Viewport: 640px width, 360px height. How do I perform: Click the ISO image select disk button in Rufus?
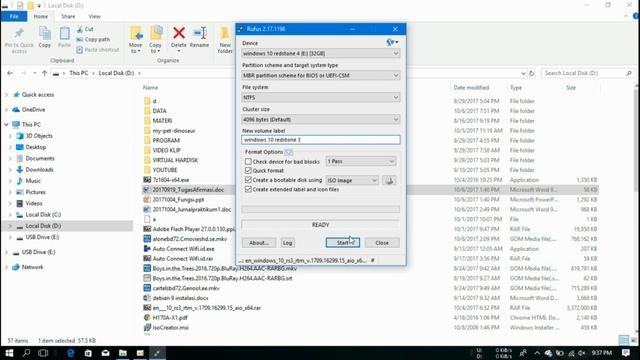pyautogui.click(x=389, y=180)
